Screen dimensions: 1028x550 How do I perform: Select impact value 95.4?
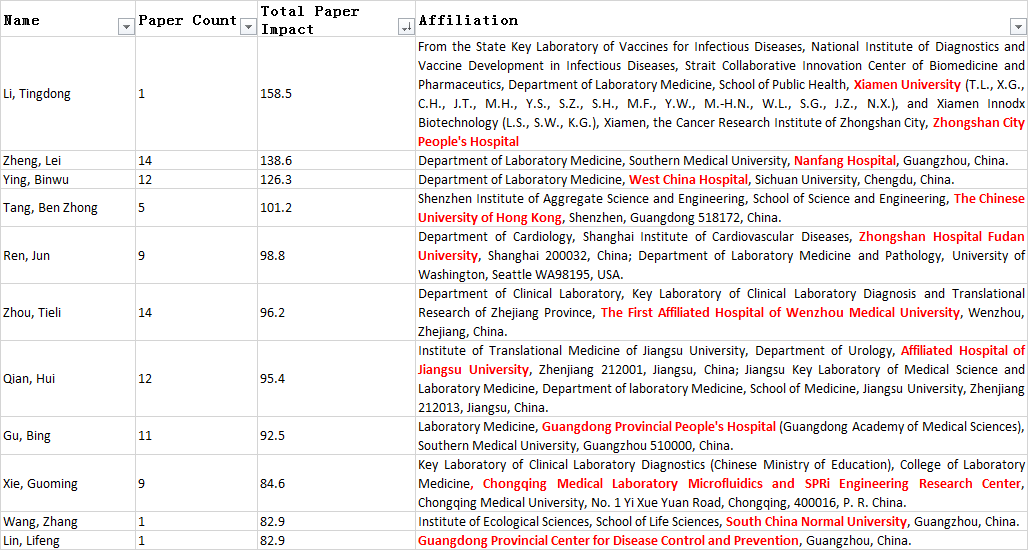tap(336, 379)
